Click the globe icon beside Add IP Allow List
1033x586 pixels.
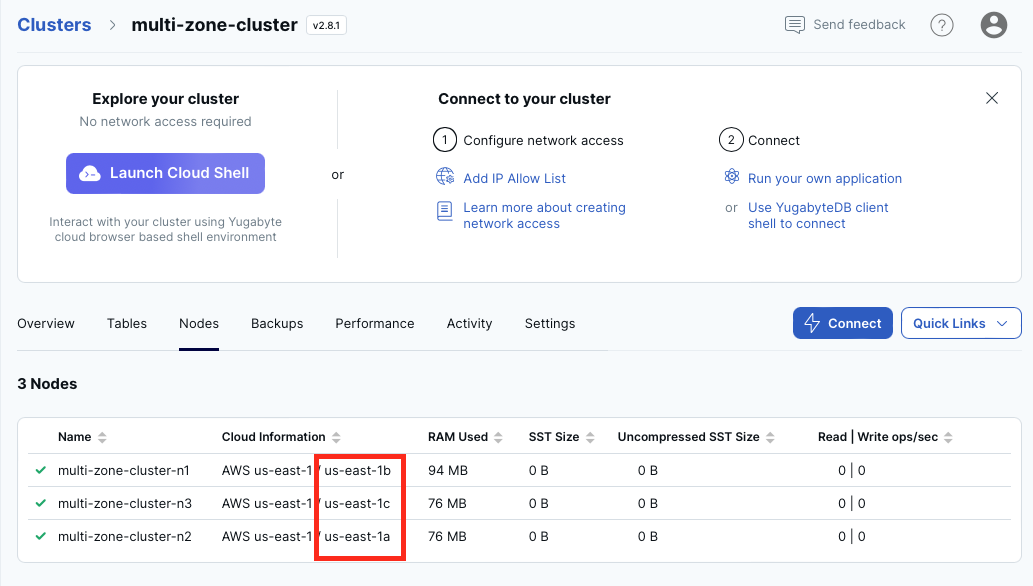tap(442, 178)
